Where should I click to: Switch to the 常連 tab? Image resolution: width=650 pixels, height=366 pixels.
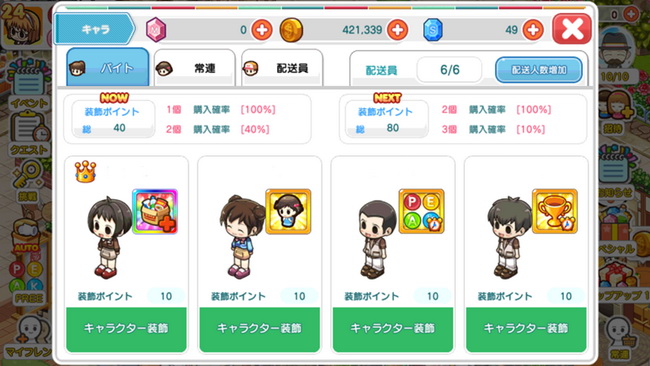pyautogui.click(x=194, y=68)
